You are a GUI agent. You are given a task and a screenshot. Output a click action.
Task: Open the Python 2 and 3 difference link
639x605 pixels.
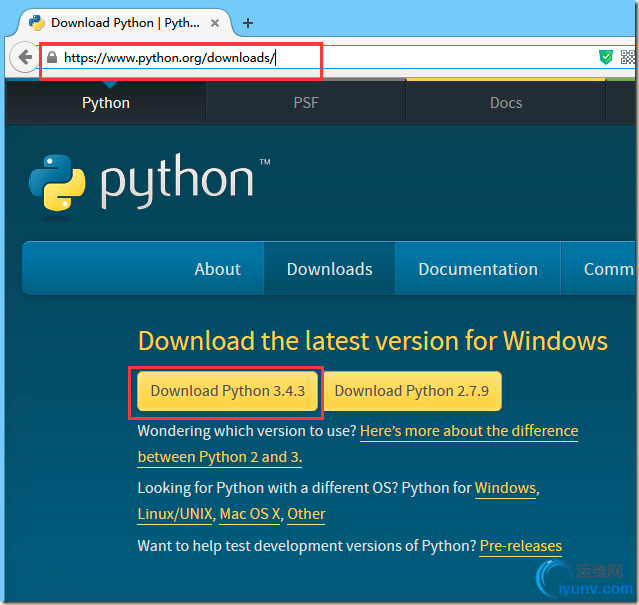point(358,444)
